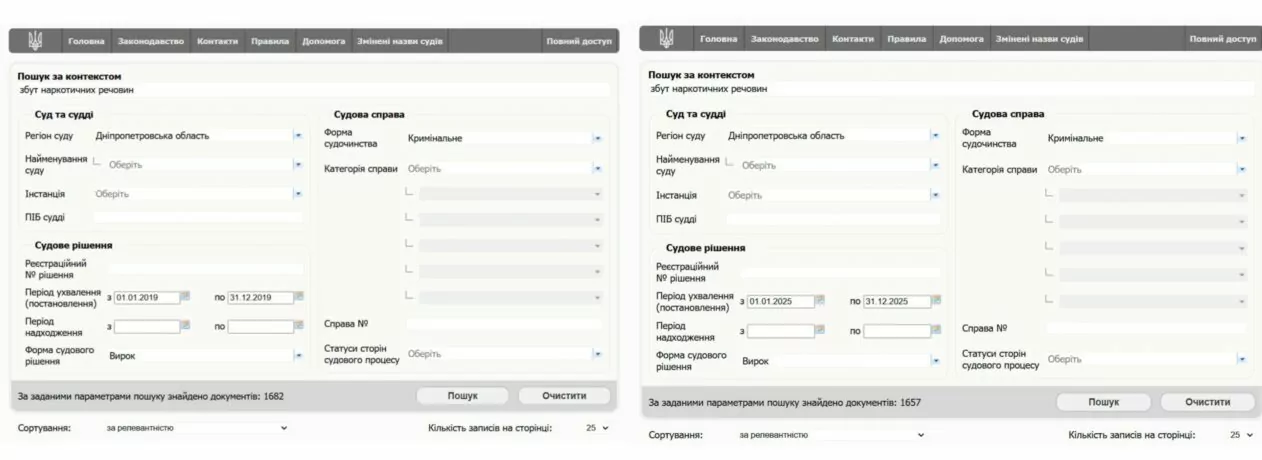Open 'Законодавство' menu in the 2025 window
Viewport: 1262px width, 460px height.
(x=785, y=39)
